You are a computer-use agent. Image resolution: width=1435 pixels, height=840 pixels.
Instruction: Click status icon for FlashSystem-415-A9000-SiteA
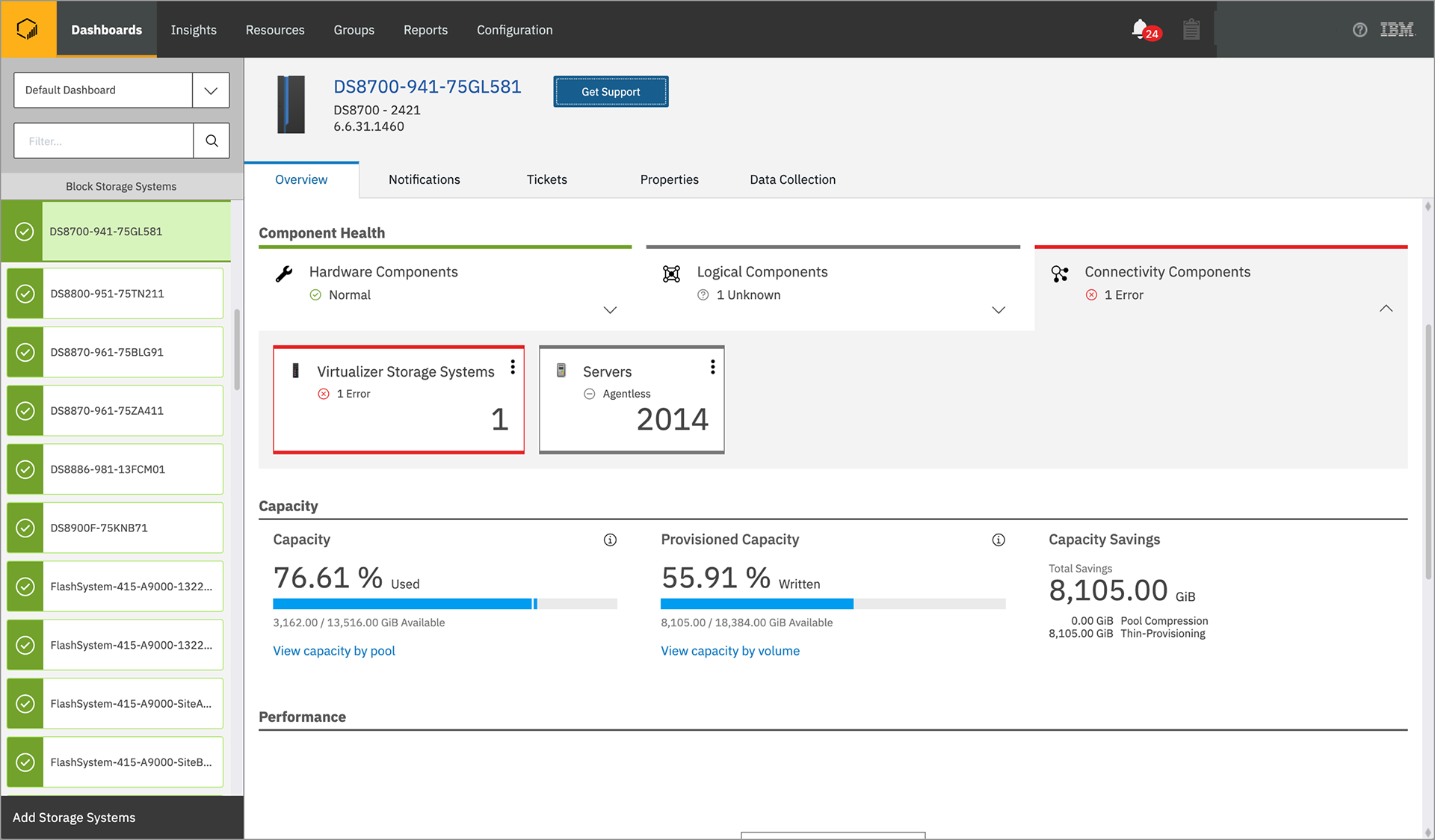coord(25,704)
